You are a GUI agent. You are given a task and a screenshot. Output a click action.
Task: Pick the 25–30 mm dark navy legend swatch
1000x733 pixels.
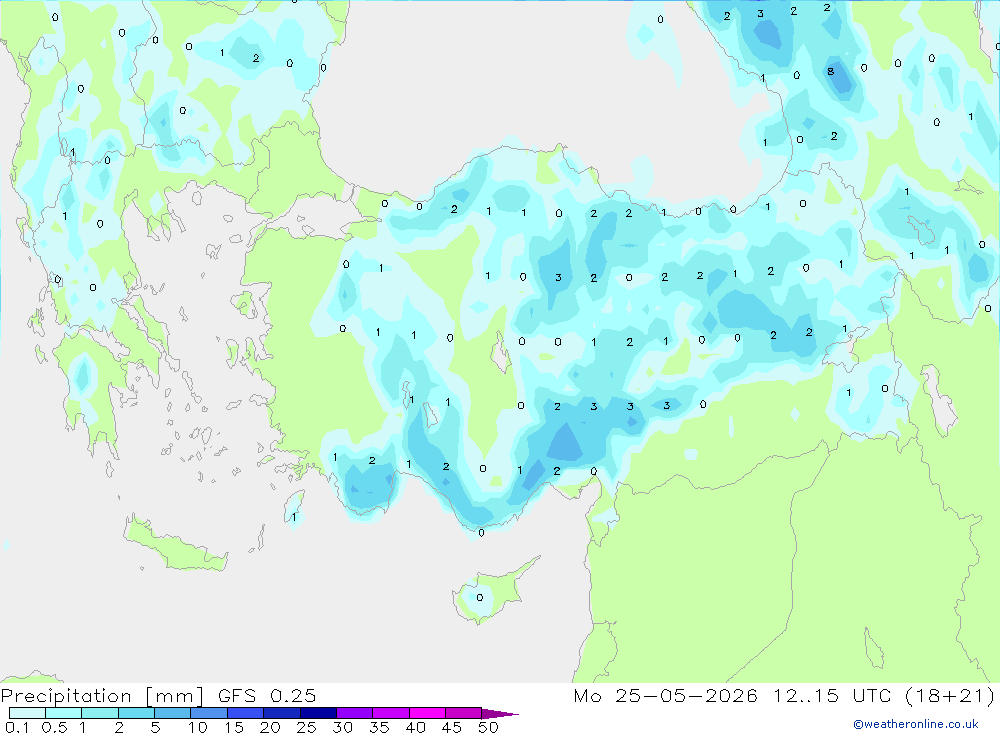pos(318,713)
